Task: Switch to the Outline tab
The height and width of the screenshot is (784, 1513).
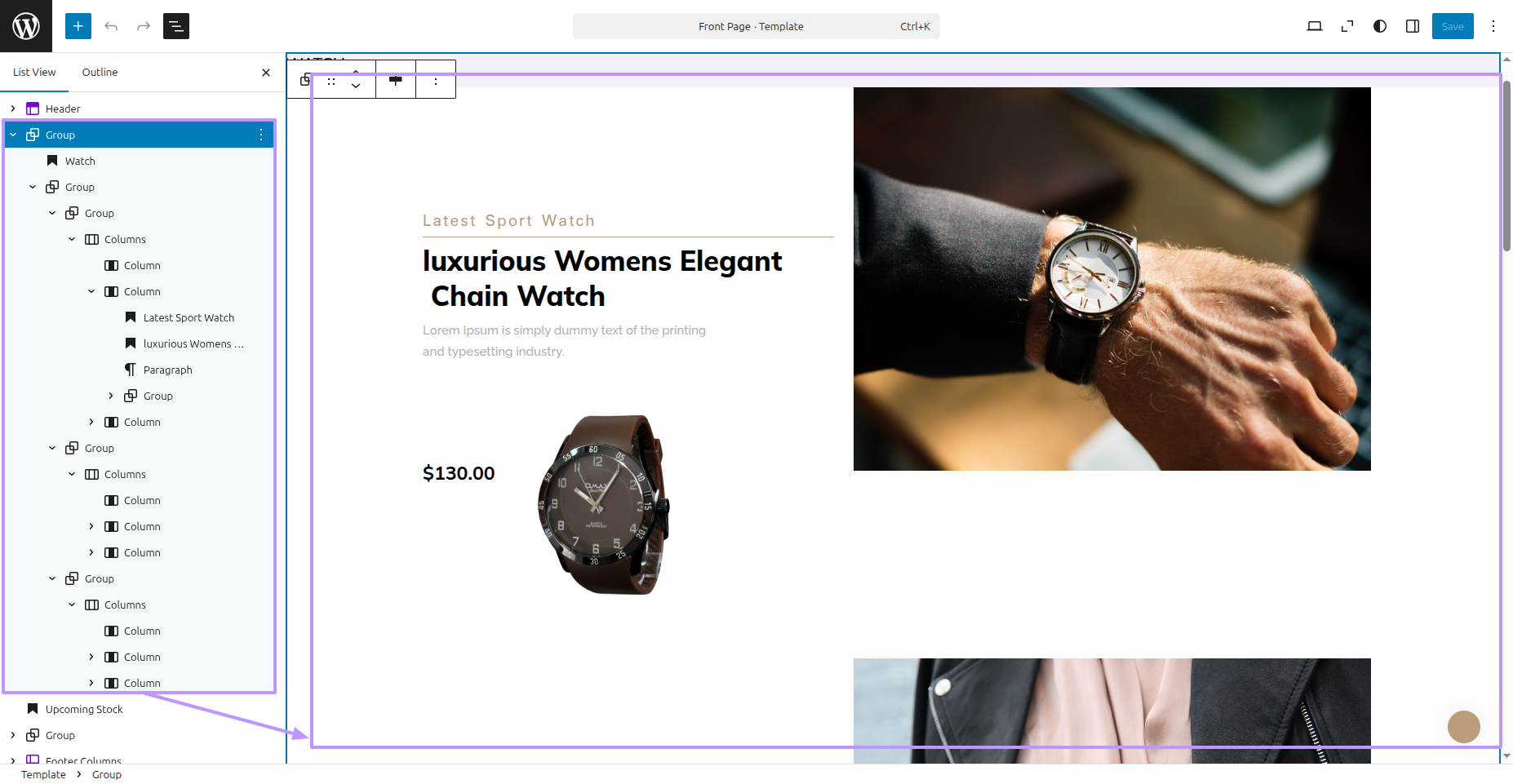Action: [100, 72]
